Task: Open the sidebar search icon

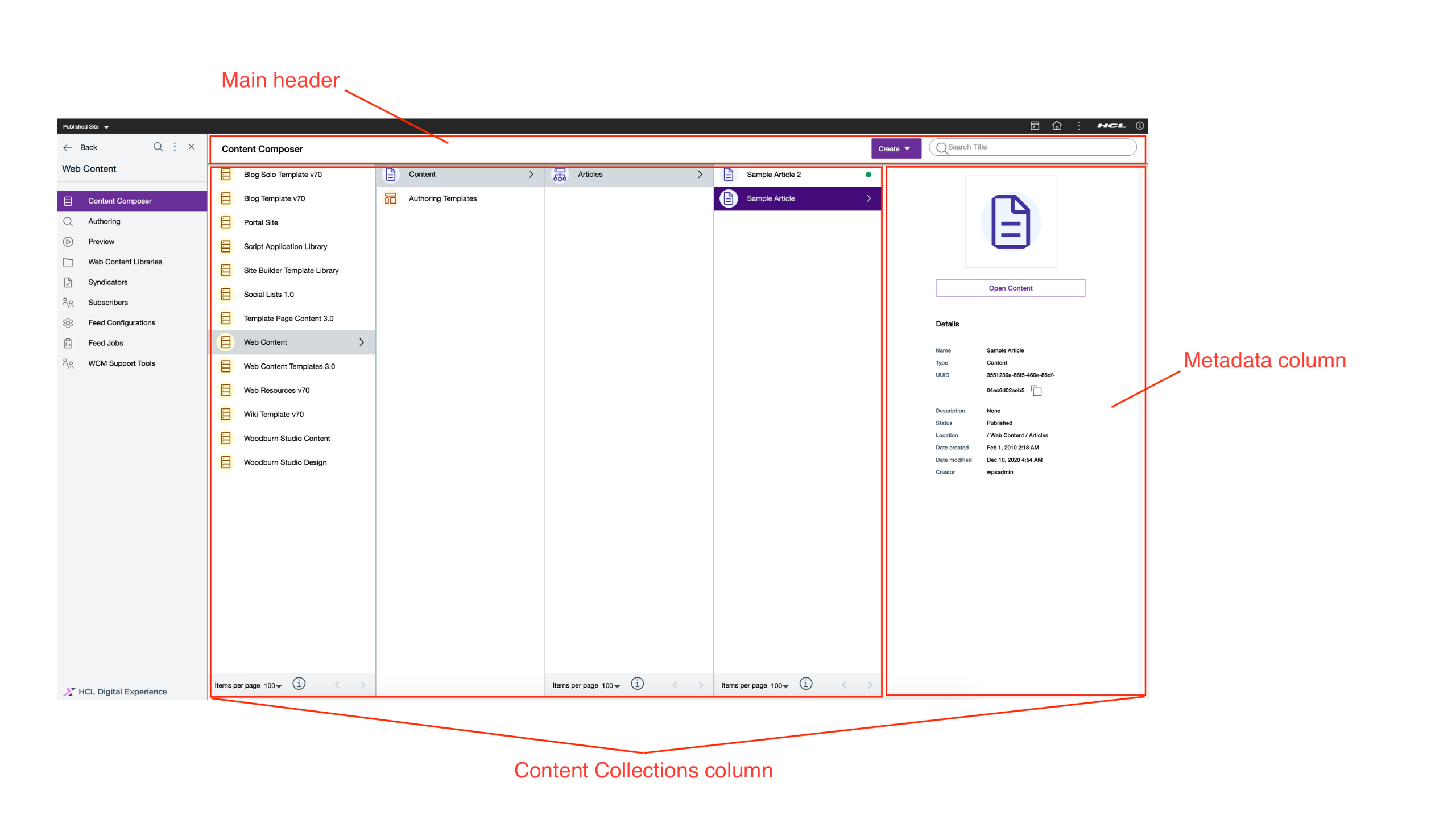Action: point(158,147)
